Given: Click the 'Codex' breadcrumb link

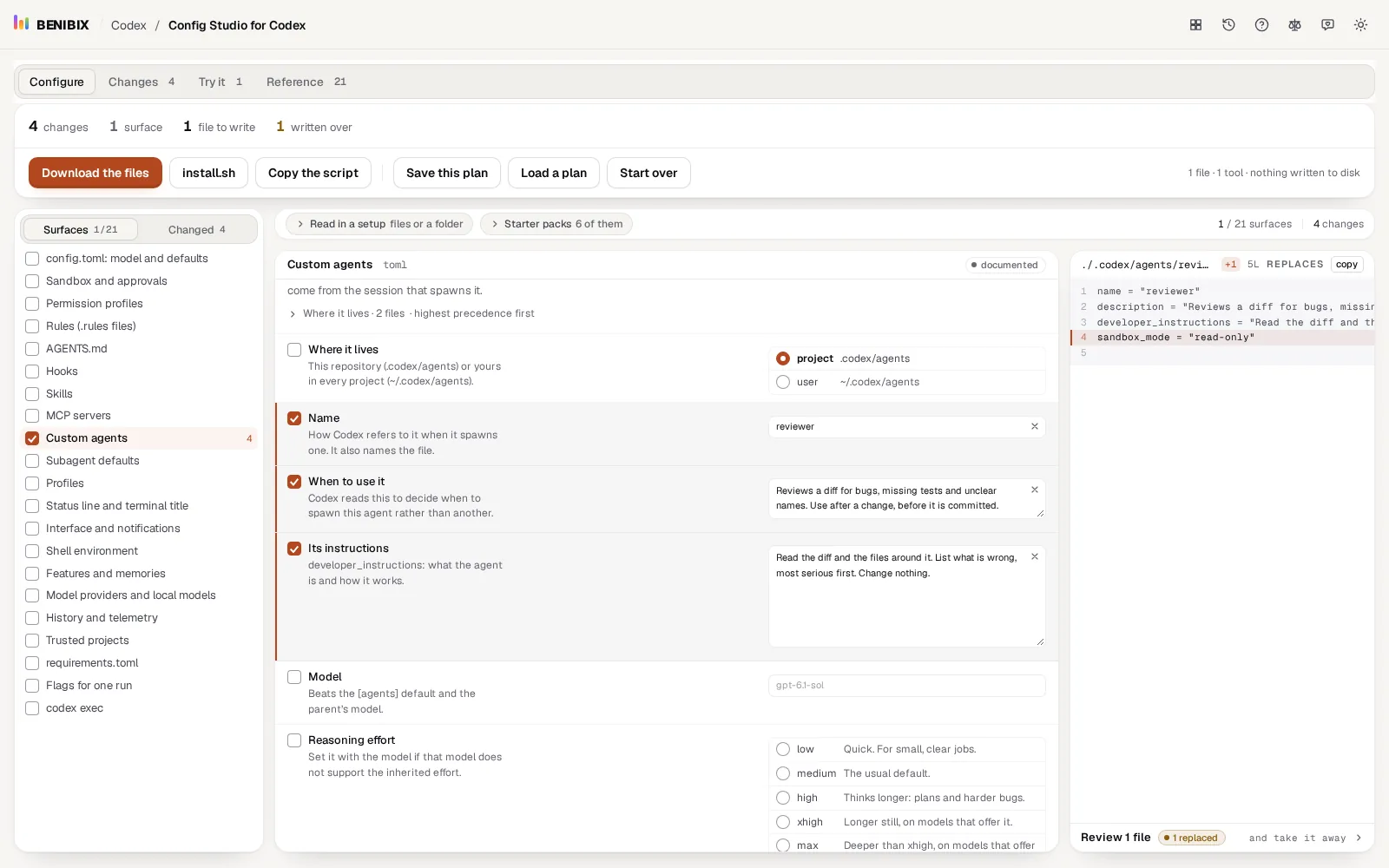Looking at the screenshot, I should coord(128,25).
